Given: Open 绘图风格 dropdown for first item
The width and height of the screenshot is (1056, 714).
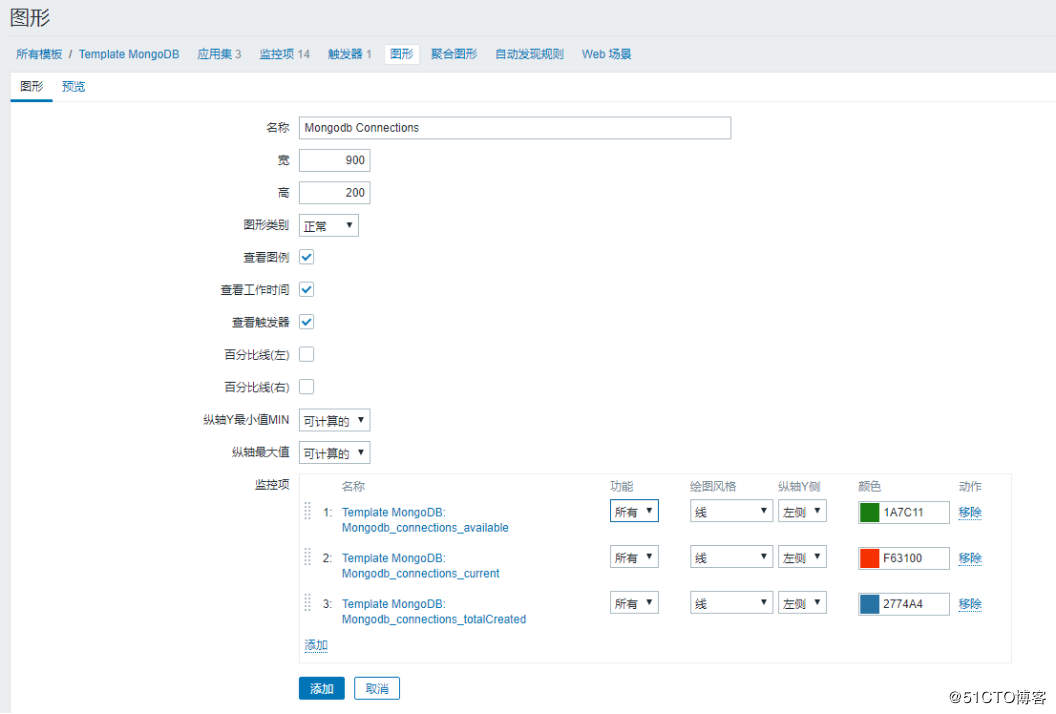Looking at the screenshot, I should pos(731,512).
